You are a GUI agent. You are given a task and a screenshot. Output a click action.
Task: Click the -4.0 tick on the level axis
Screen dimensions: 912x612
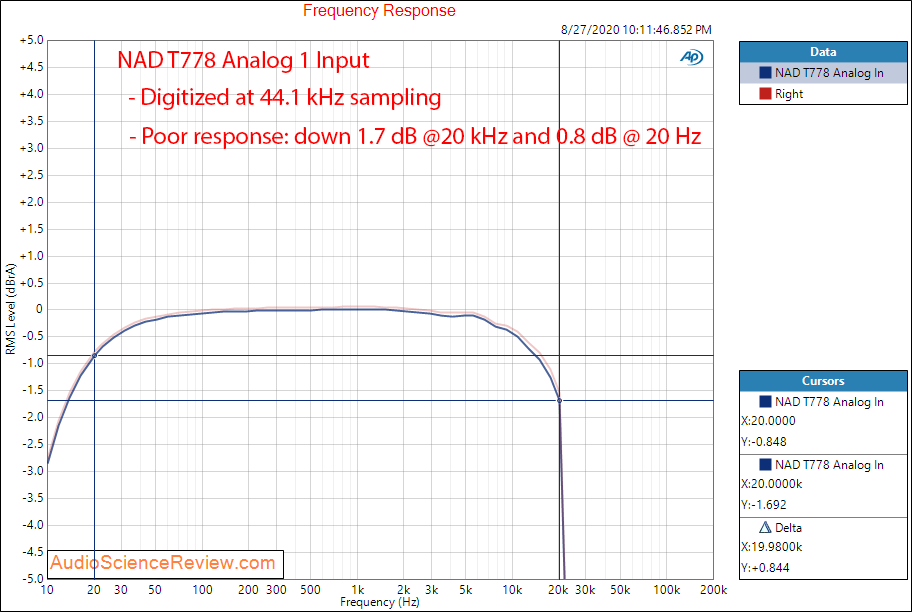[33, 525]
